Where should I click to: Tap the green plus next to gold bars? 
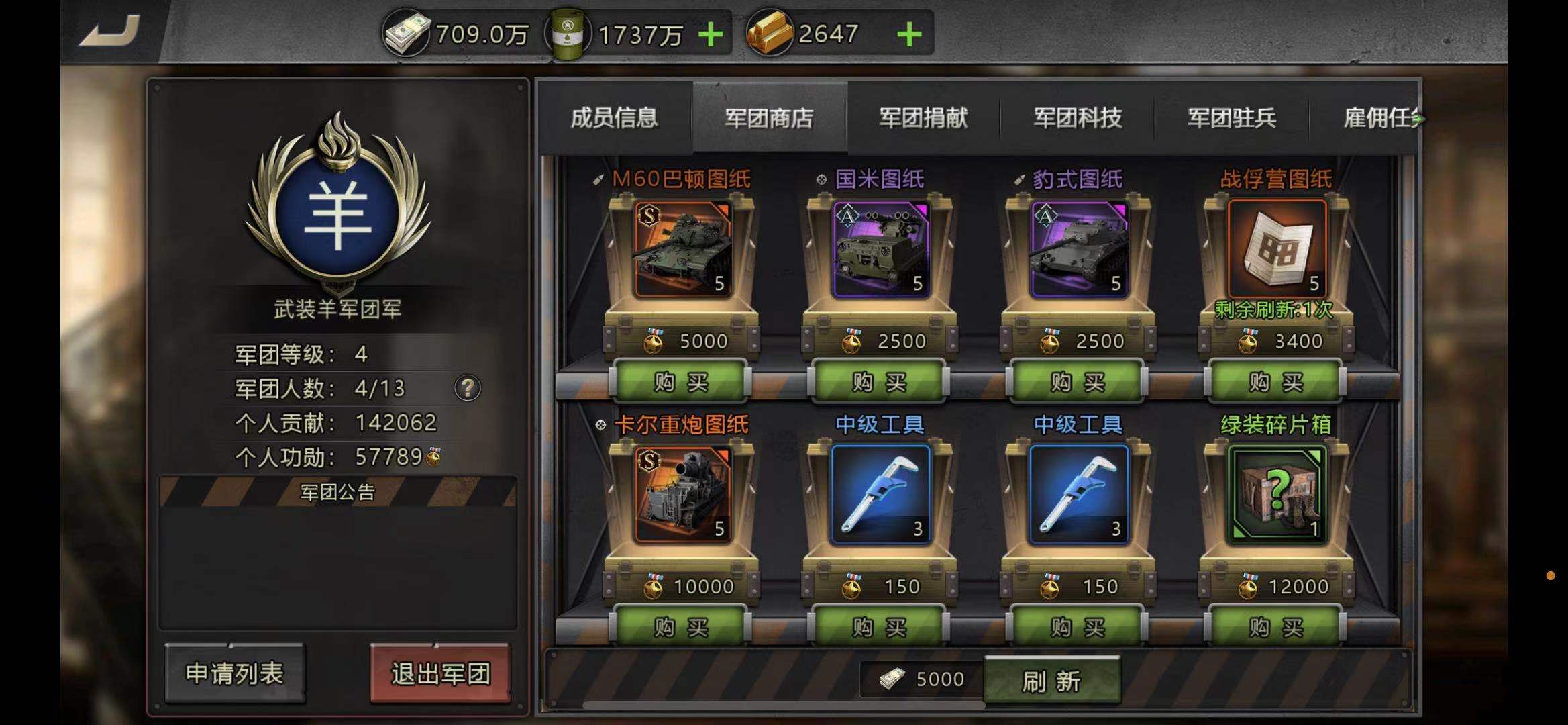click(x=909, y=34)
